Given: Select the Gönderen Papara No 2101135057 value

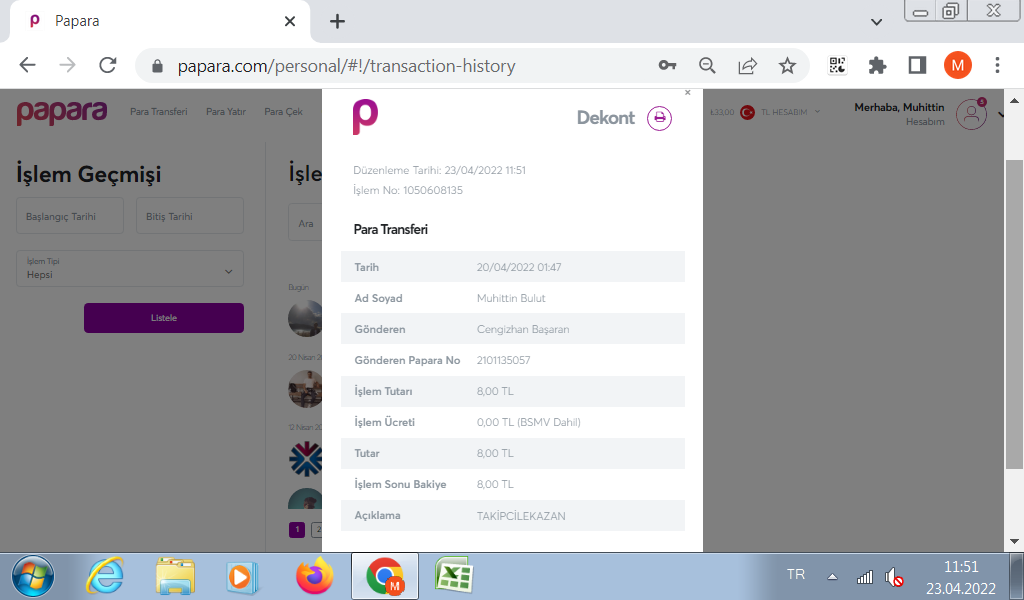Looking at the screenshot, I should (504, 360).
